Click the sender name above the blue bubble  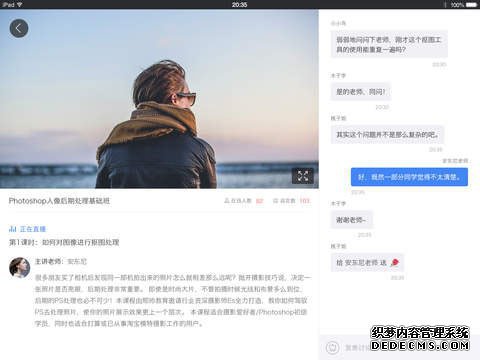pyautogui.click(x=455, y=161)
